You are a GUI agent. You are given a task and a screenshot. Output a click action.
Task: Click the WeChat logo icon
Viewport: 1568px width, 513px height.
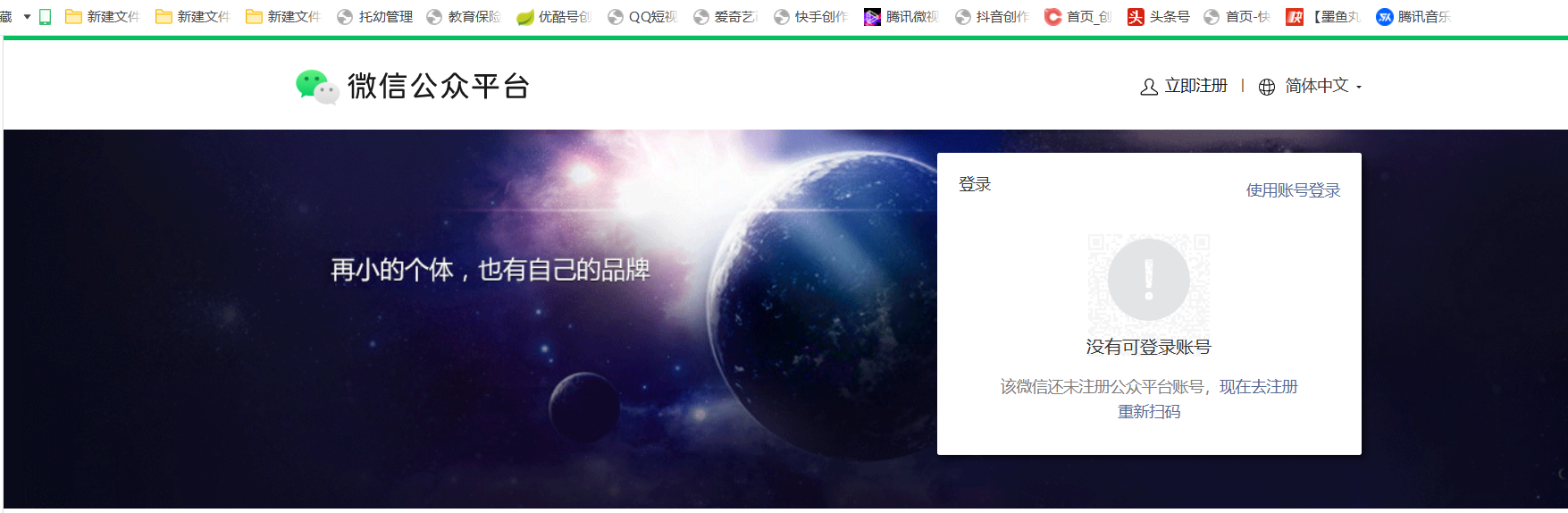[x=317, y=87]
